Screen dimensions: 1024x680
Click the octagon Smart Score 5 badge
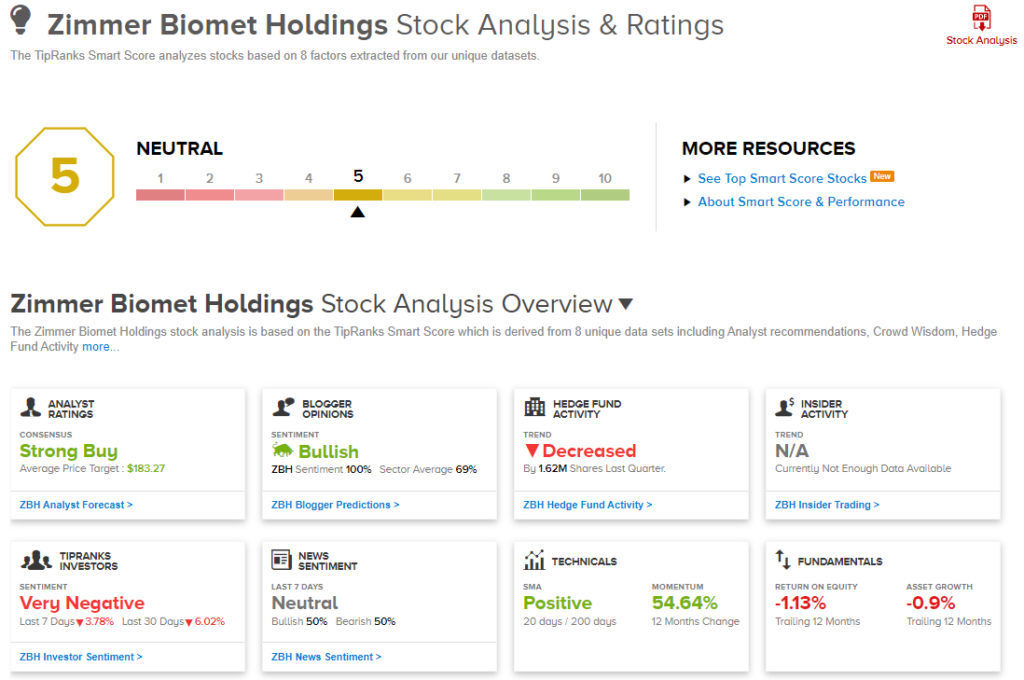click(x=64, y=177)
